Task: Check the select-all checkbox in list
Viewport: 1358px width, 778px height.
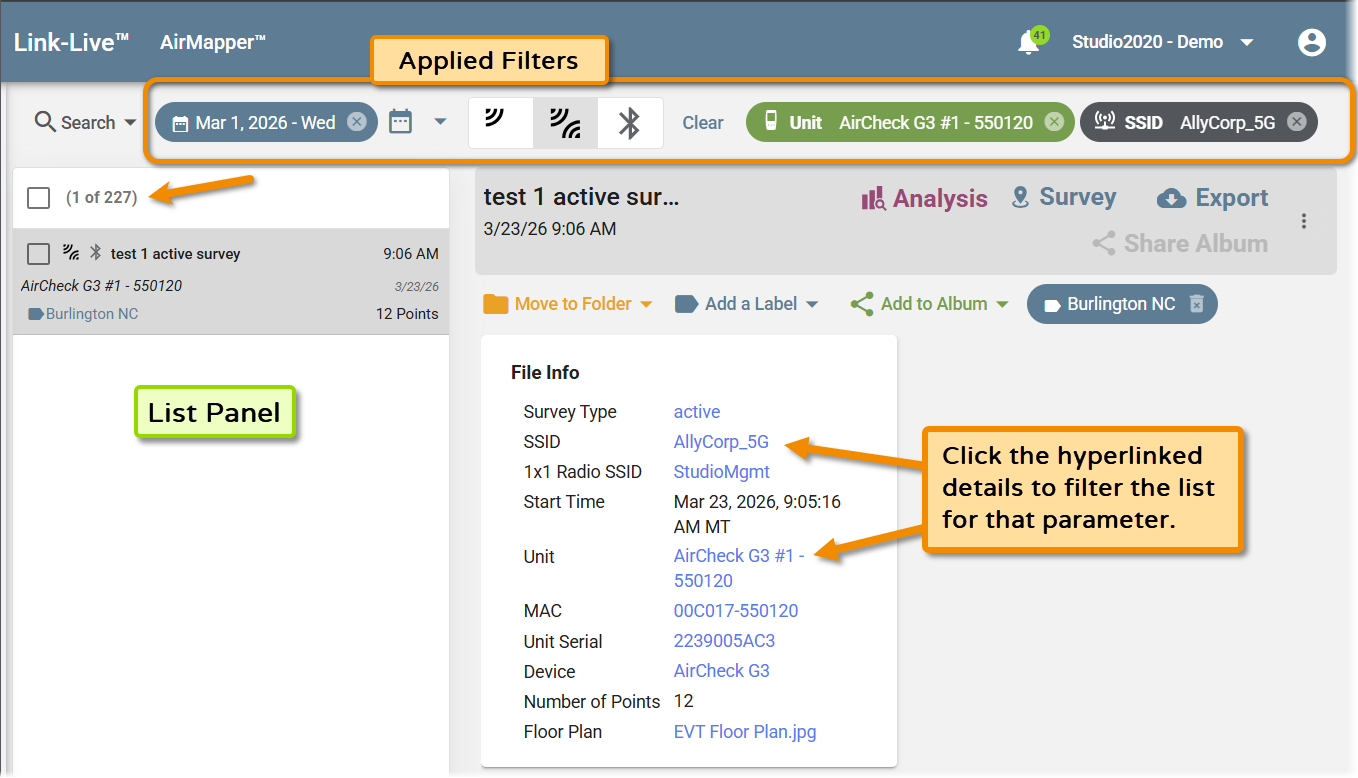Action: click(39, 198)
